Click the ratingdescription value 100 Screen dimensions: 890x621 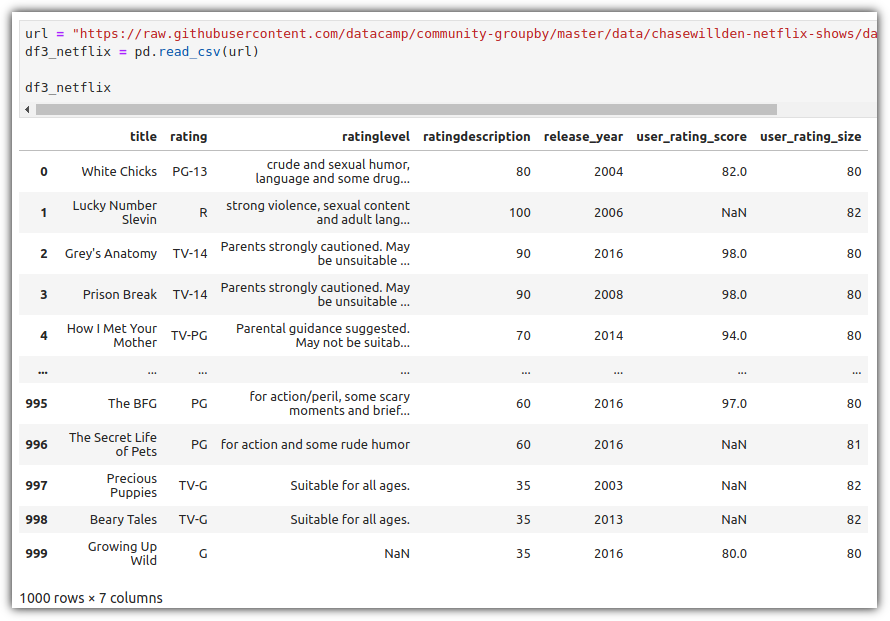point(520,212)
